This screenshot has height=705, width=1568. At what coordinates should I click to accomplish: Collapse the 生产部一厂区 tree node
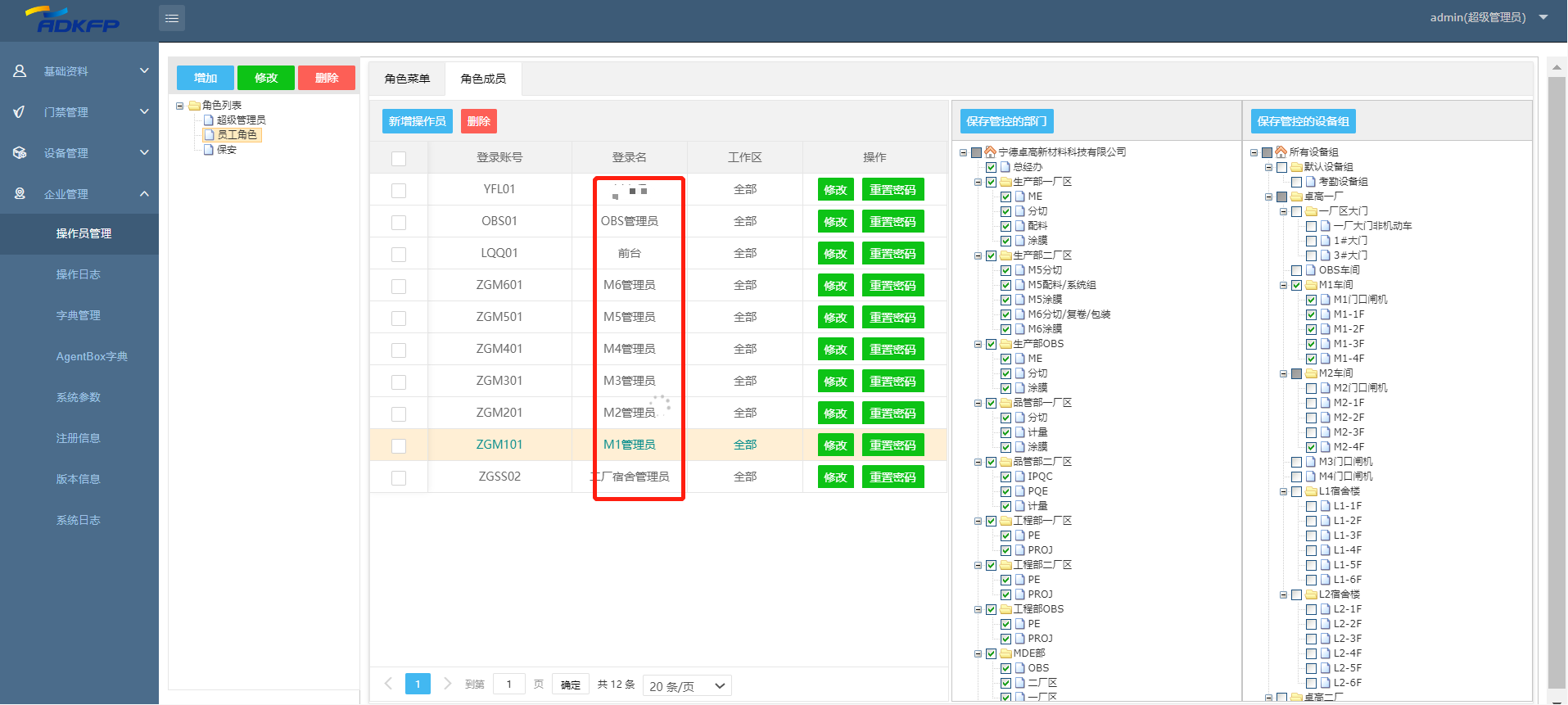click(x=978, y=182)
